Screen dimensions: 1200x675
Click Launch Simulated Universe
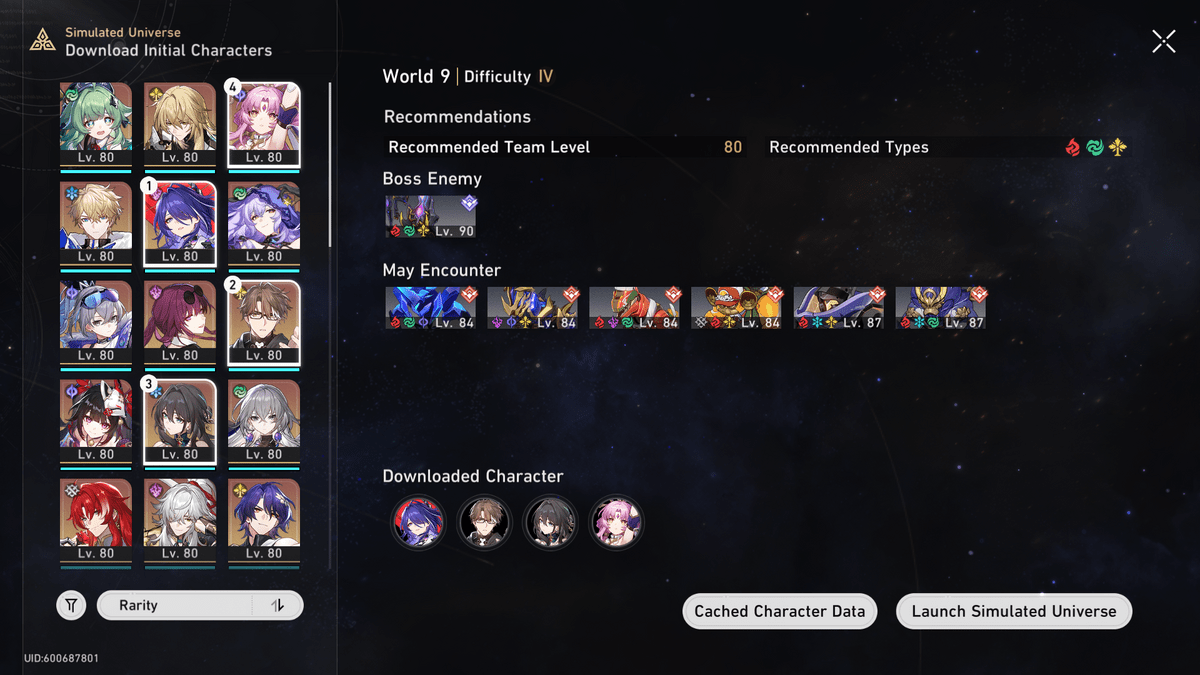point(1014,611)
